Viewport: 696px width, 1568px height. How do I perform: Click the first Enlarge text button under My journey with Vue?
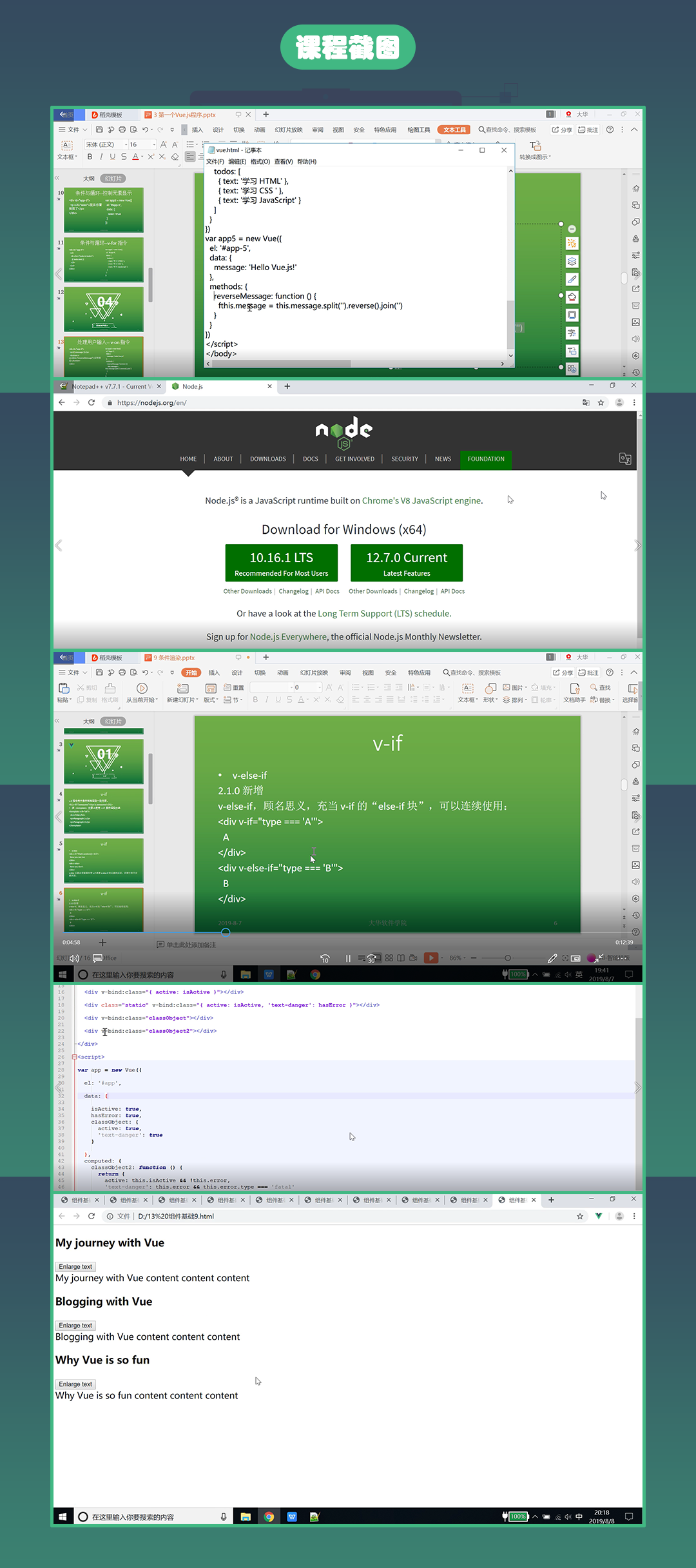click(x=75, y=1266)
